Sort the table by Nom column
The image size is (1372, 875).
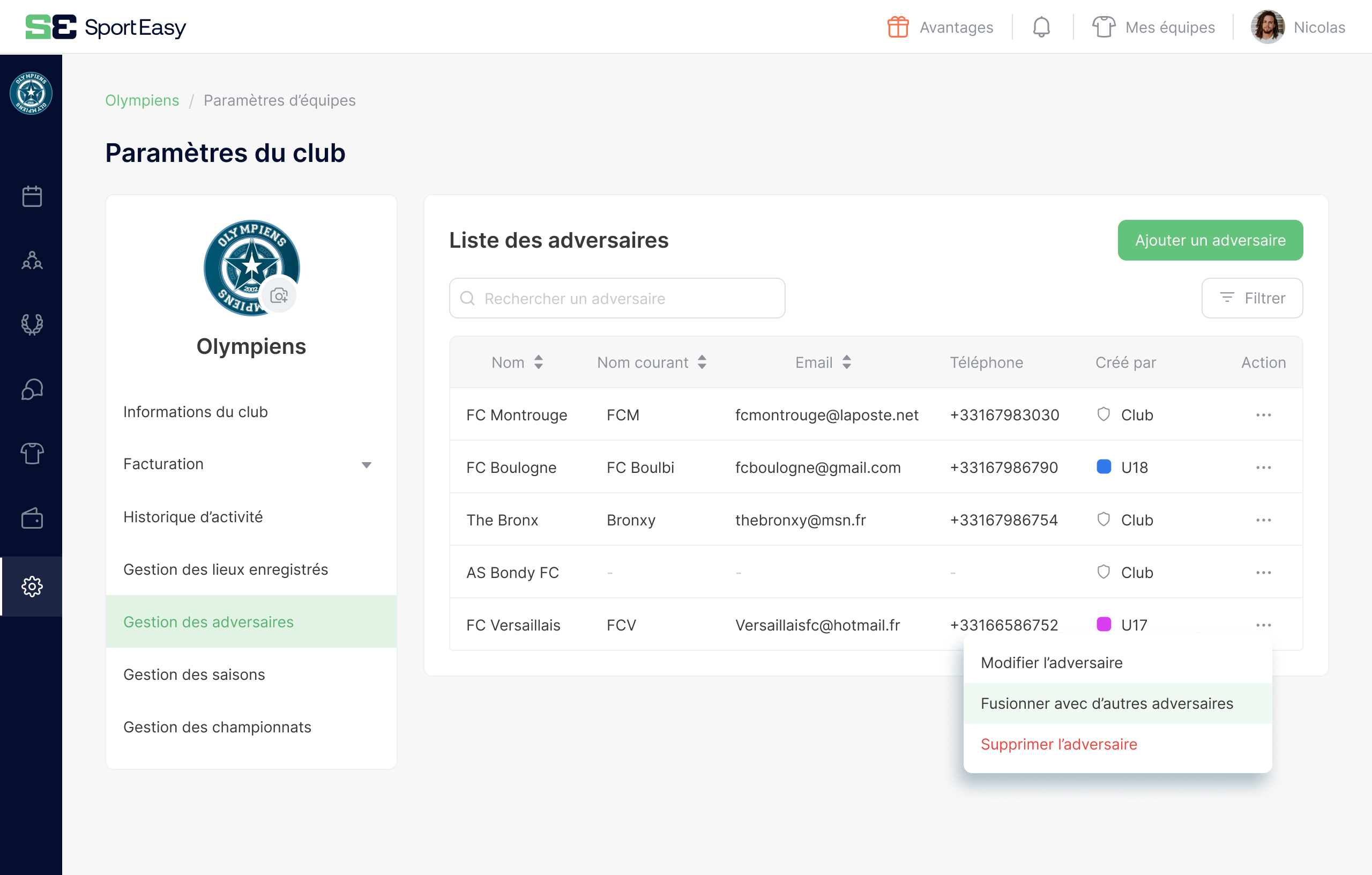point(539,362)
